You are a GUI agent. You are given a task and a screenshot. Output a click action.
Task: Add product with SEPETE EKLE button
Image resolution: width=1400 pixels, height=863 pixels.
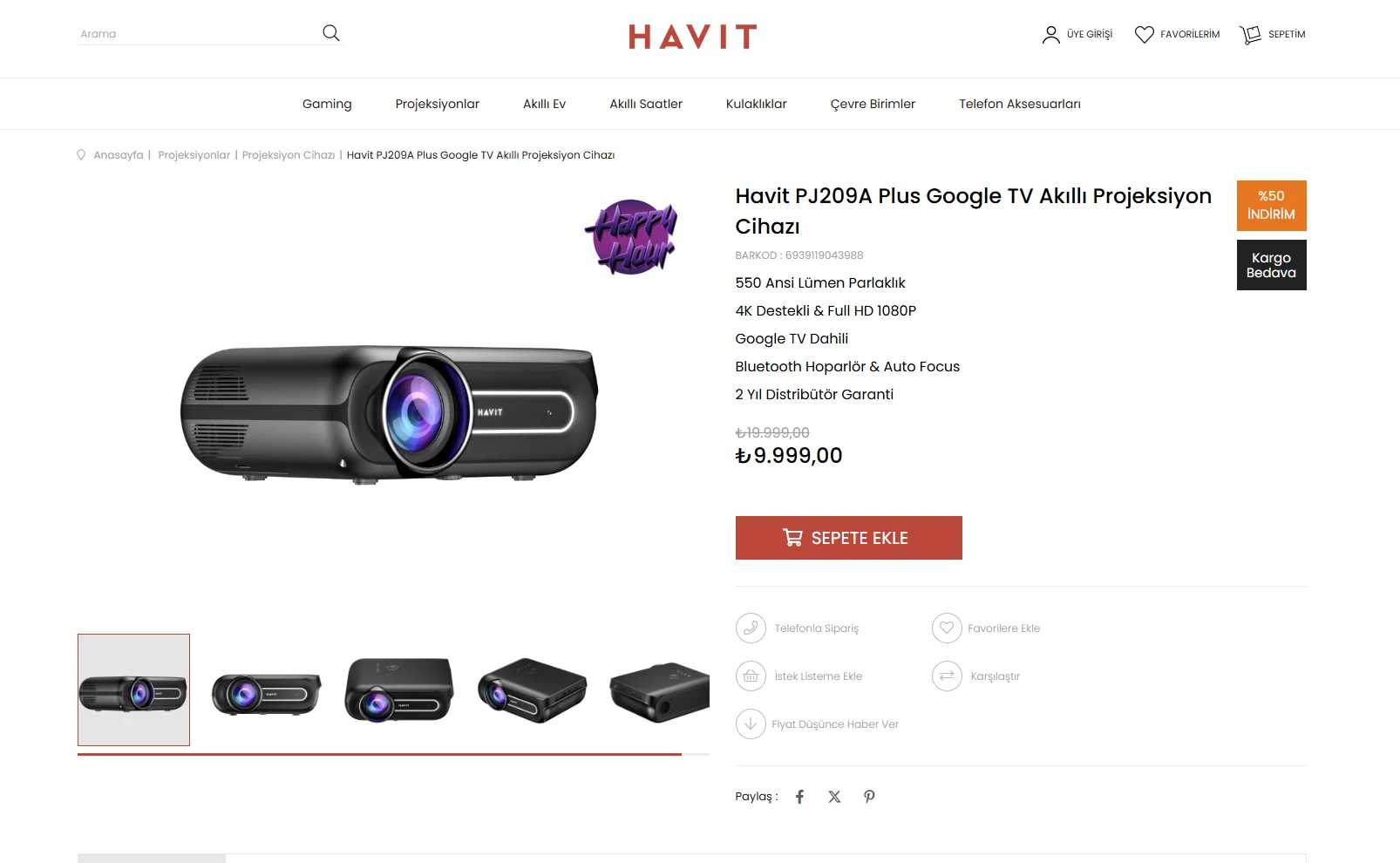848,538
